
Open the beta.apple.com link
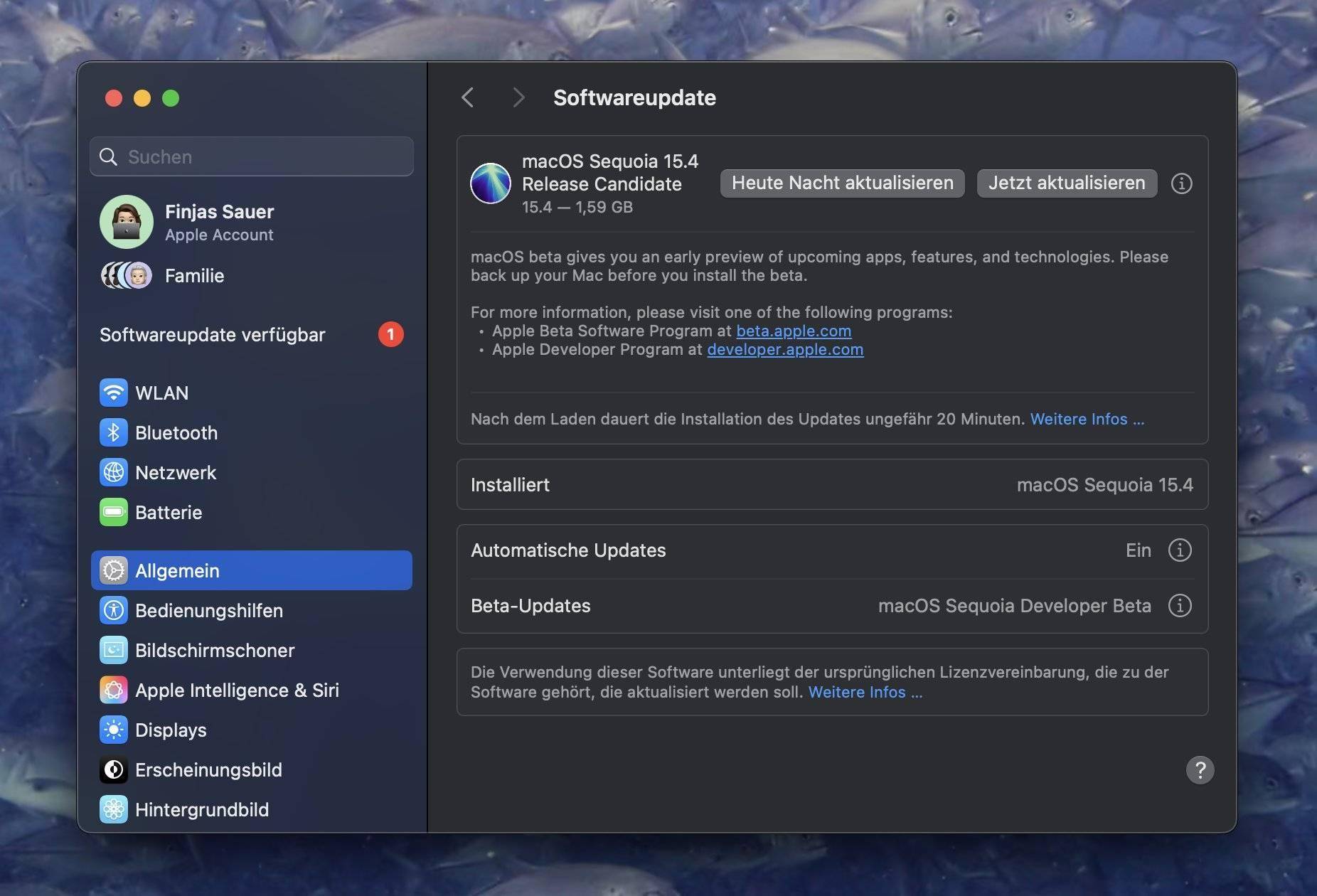click(794, 331)
